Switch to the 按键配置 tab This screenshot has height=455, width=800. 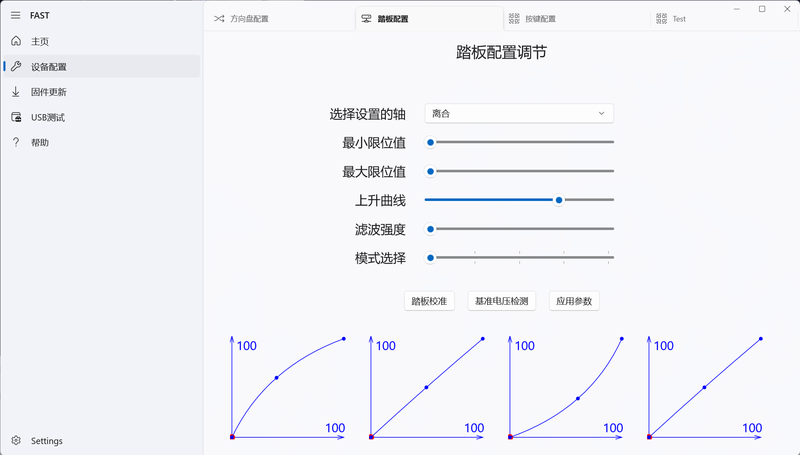pyautogui.click(x=577, y=18)
